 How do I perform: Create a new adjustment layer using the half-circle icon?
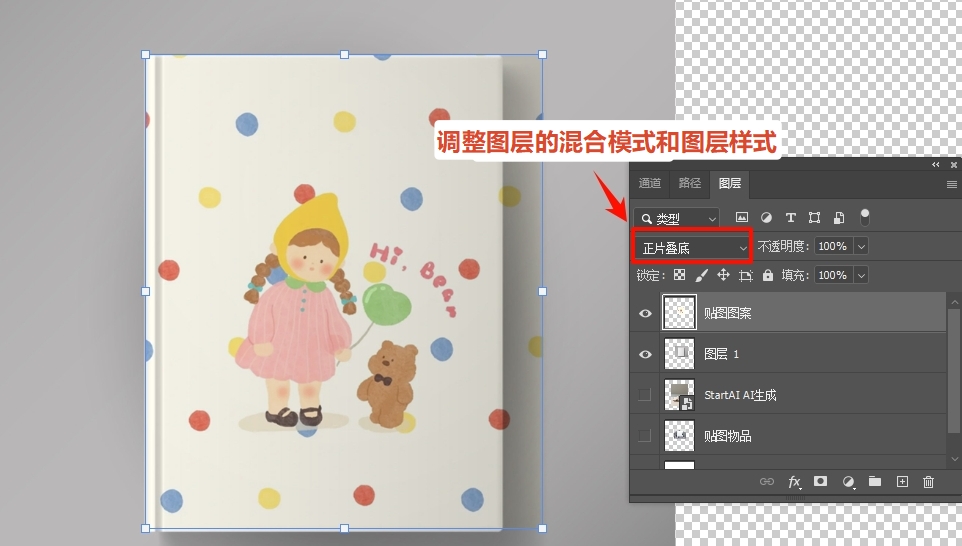848,482
